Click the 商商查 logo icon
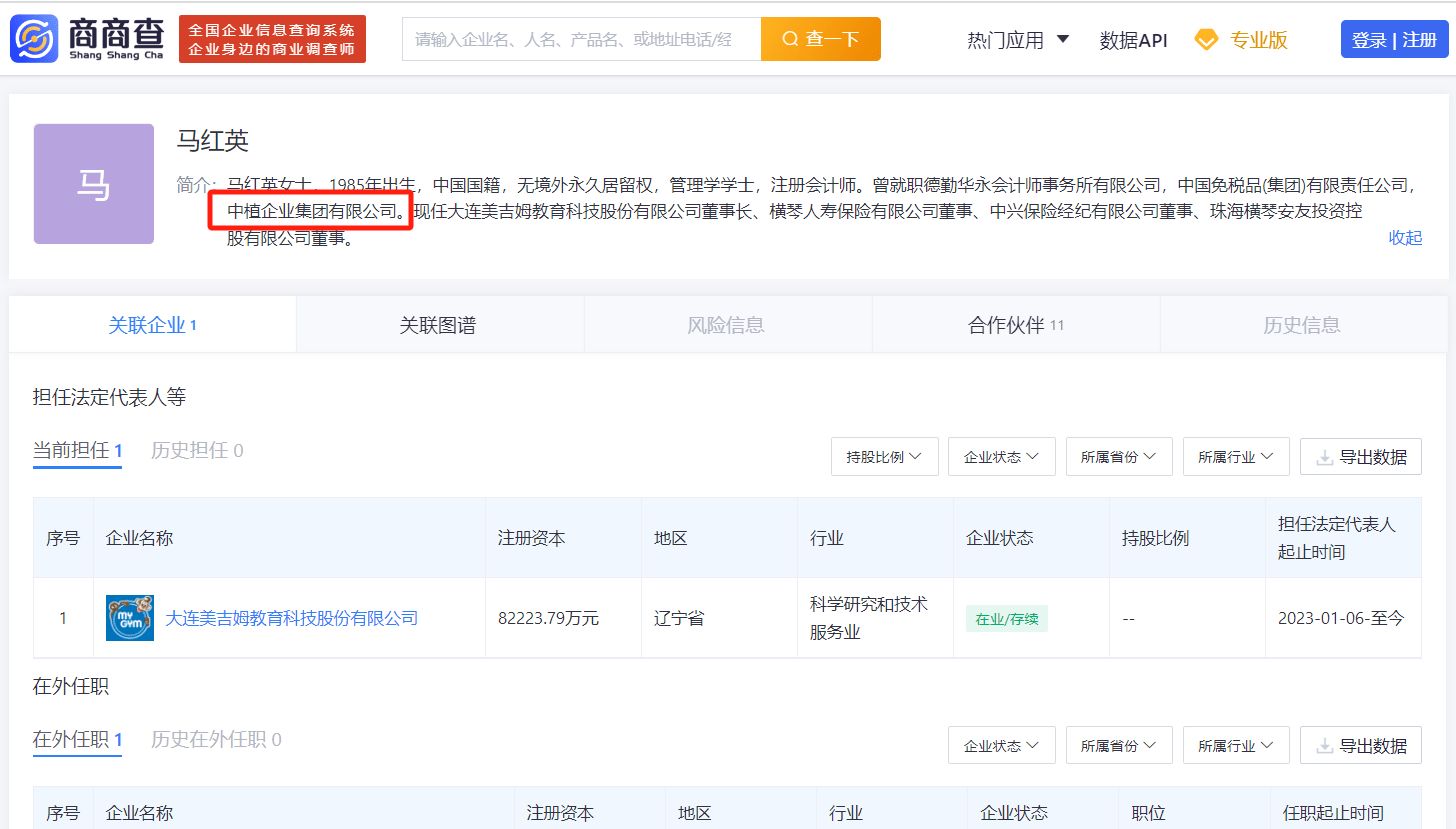 (35, 39)
